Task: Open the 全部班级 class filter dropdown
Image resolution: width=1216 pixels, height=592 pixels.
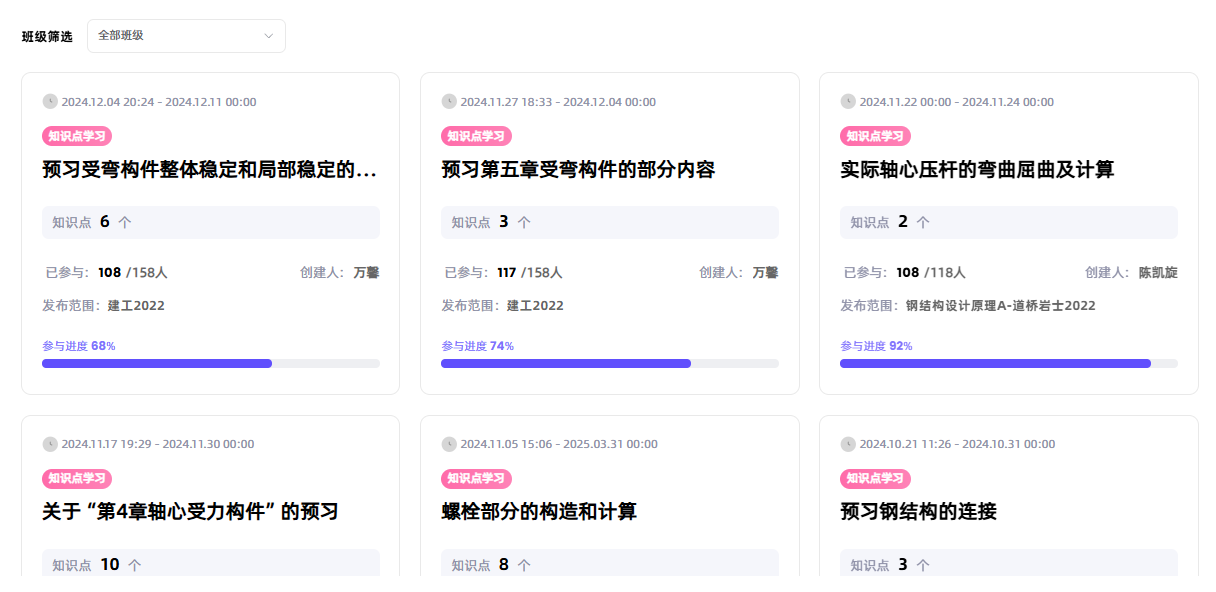Action: click(186, 36)
